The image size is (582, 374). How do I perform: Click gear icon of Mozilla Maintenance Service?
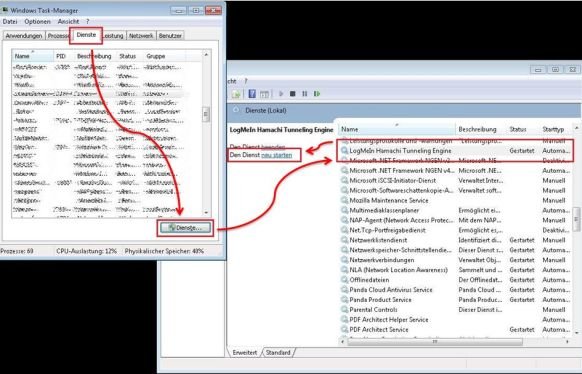(x=344, y=200)
